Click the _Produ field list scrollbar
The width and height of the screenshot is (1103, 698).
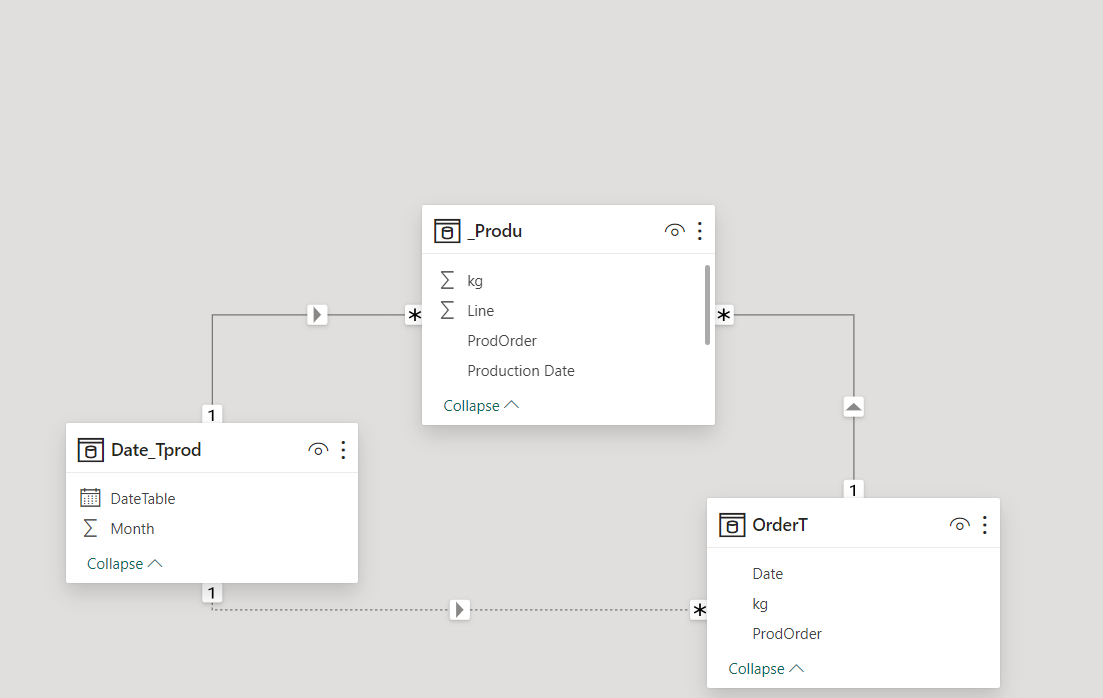click(707, 305)
